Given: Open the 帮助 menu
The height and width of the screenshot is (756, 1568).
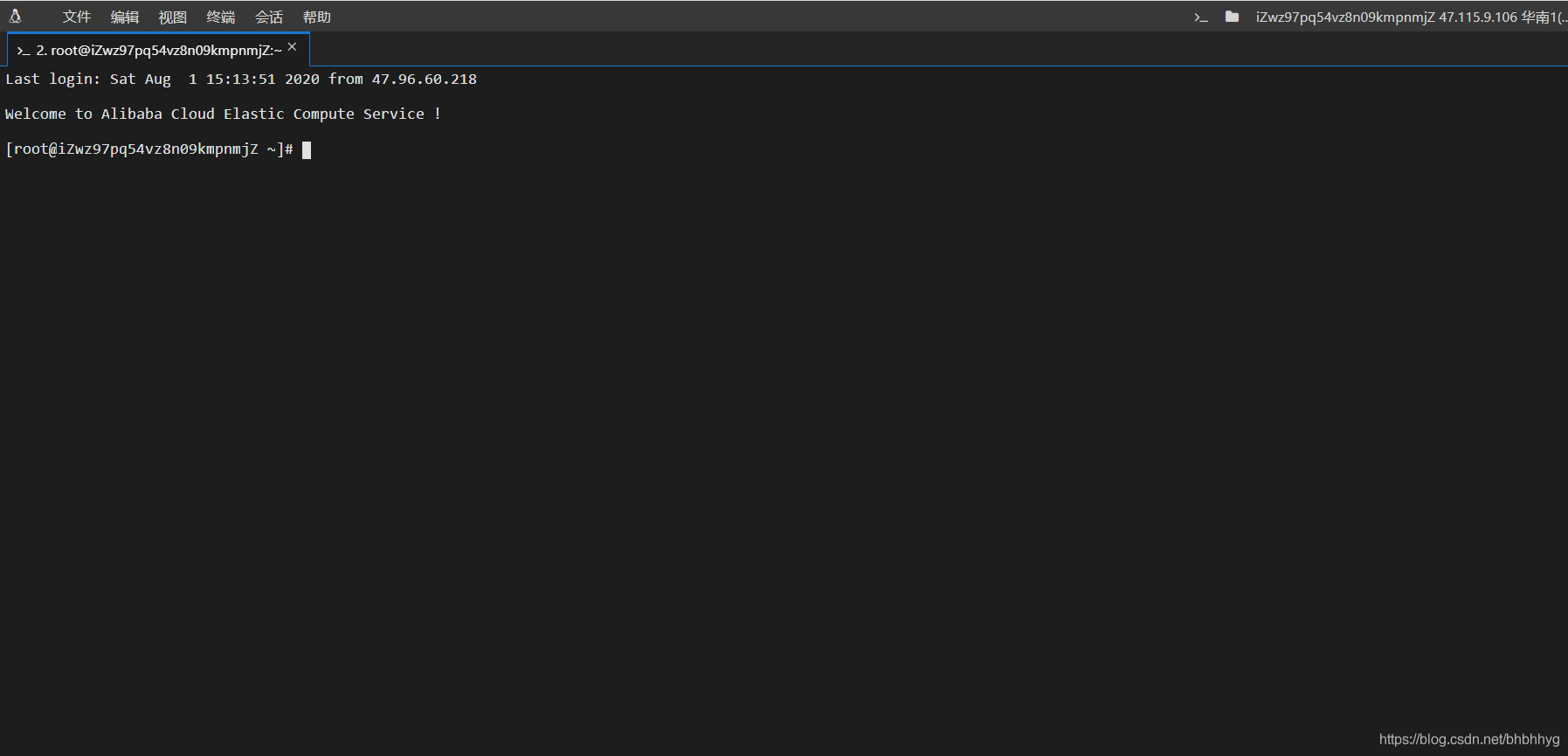Looking at the screenshot, I should pyautogui.click(x=317, y=17).
